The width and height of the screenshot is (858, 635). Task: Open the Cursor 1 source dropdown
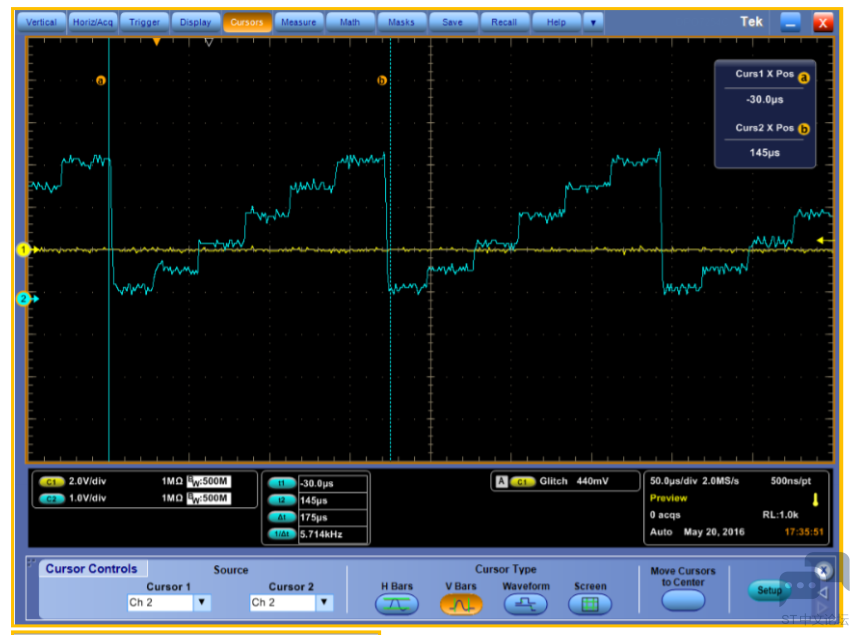[x=202, y=602]
